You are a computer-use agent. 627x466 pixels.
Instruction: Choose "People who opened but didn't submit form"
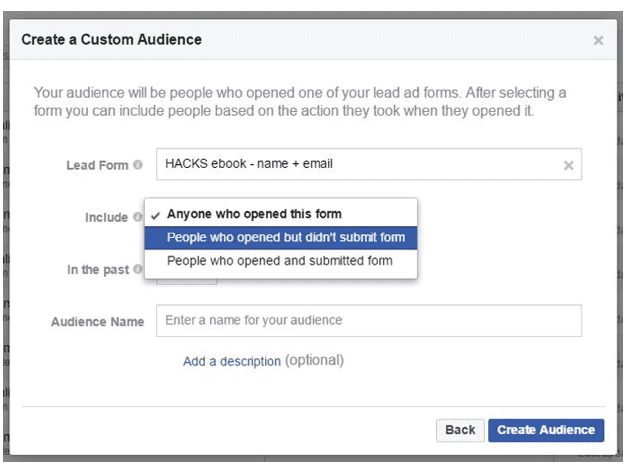[285, 237]
